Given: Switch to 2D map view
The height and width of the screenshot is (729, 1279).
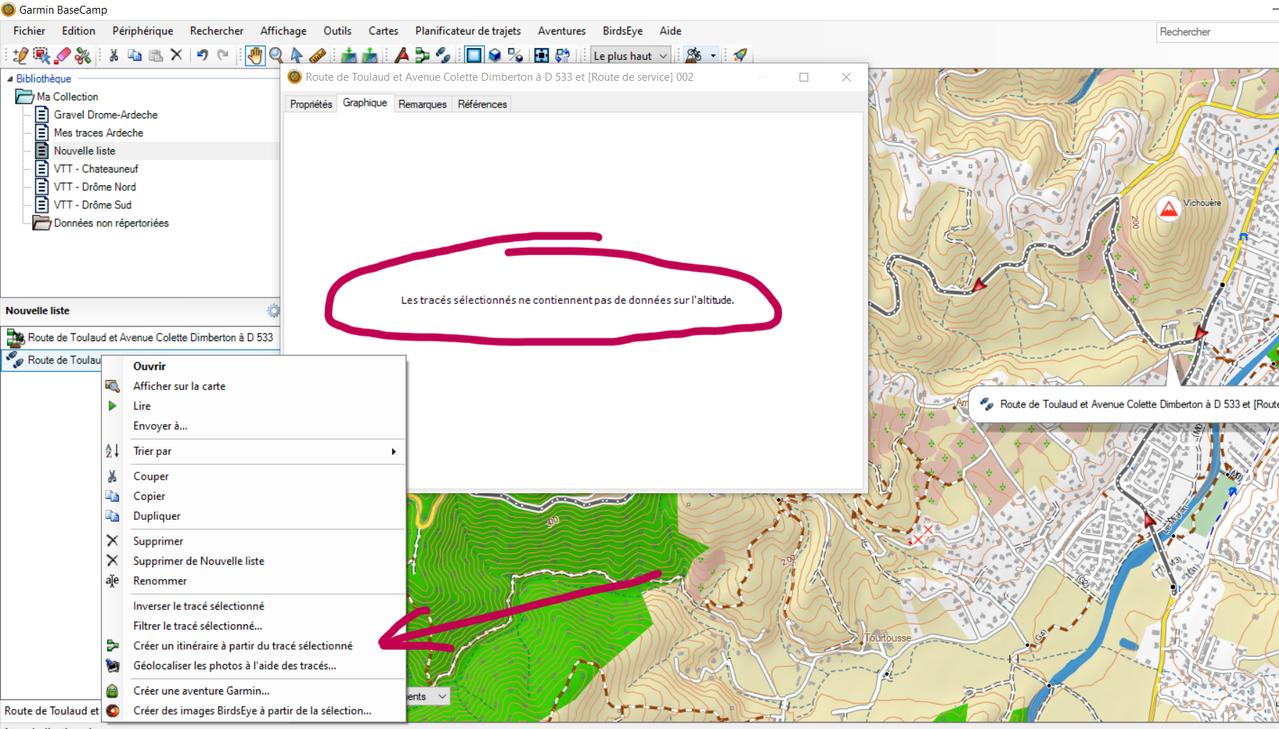Looking at the screenshot, I should [474, 56].
